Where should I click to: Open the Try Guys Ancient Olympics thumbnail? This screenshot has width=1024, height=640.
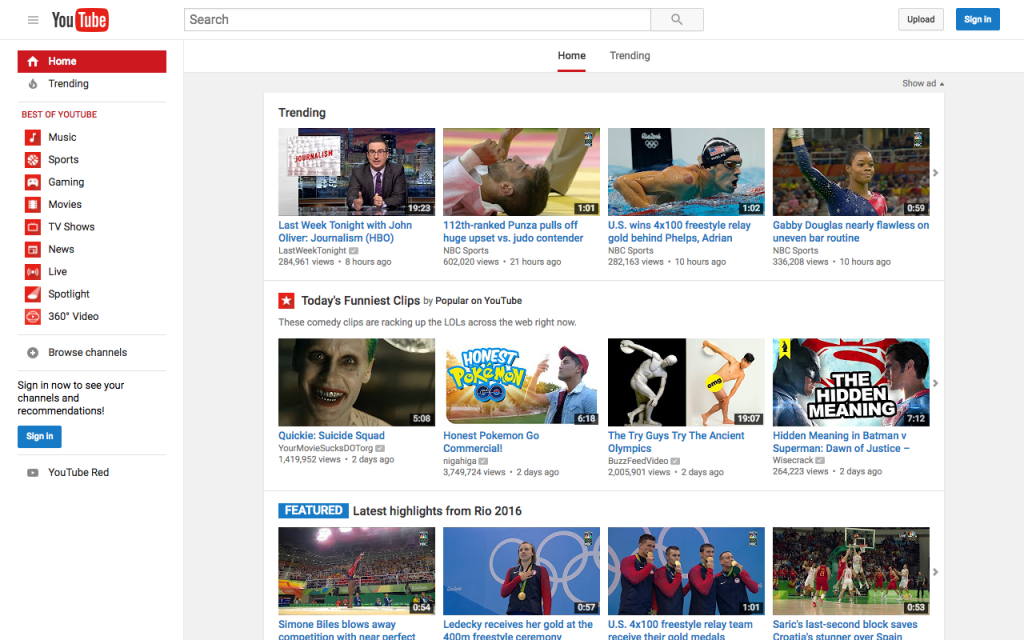(686, 382)
